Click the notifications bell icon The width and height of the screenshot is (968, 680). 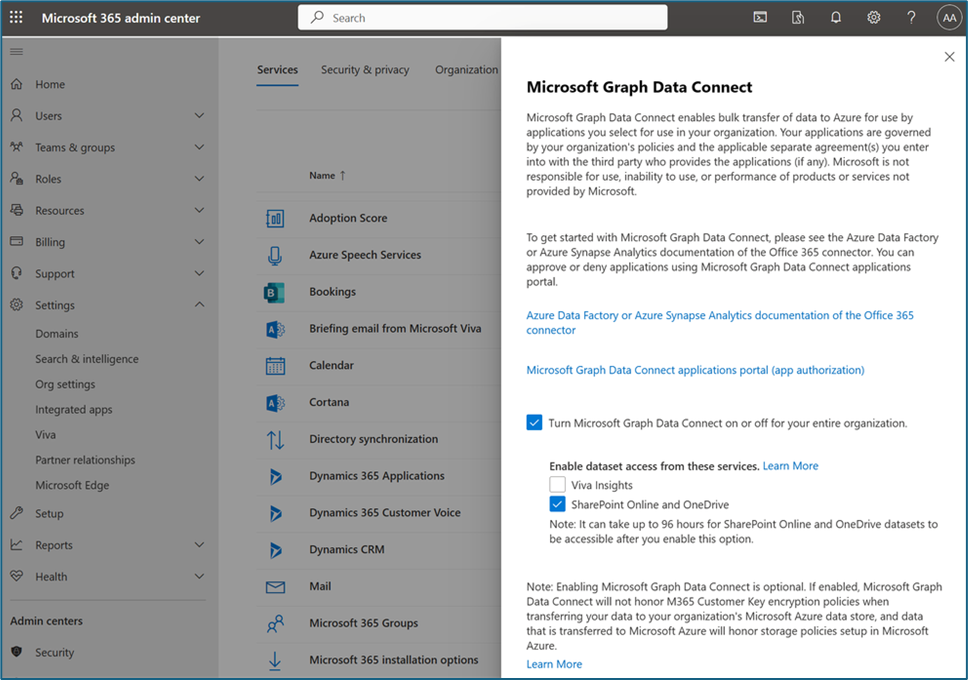tap(835, 17)
